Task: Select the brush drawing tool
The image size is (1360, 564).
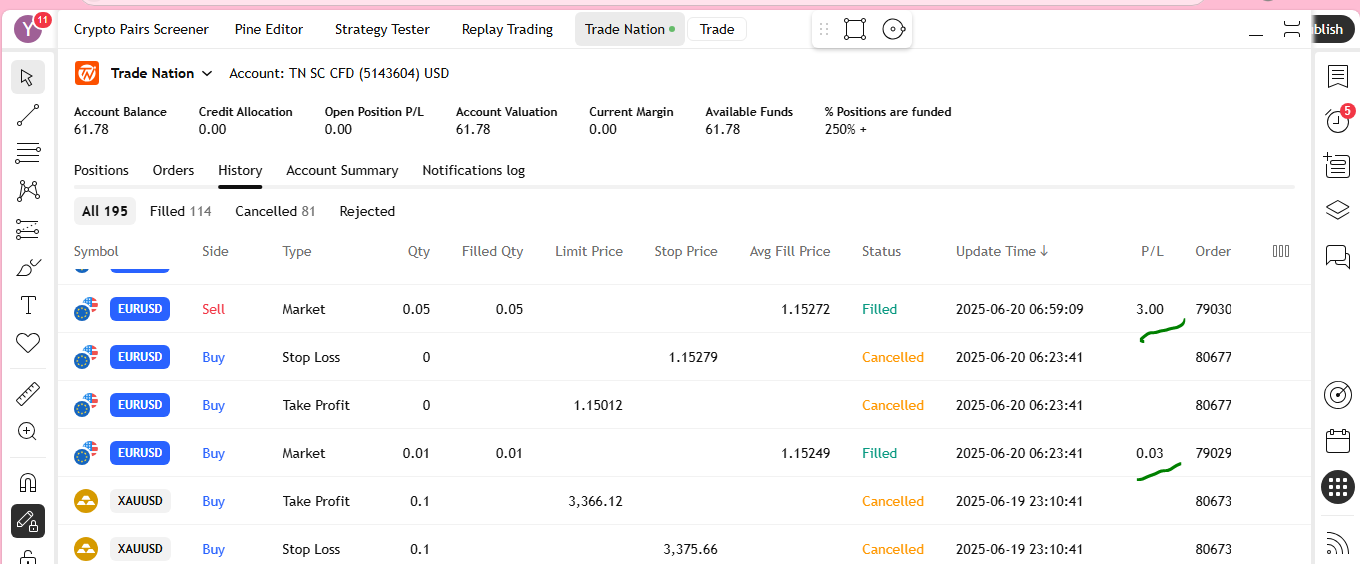Action: click(x=28, y=267)
